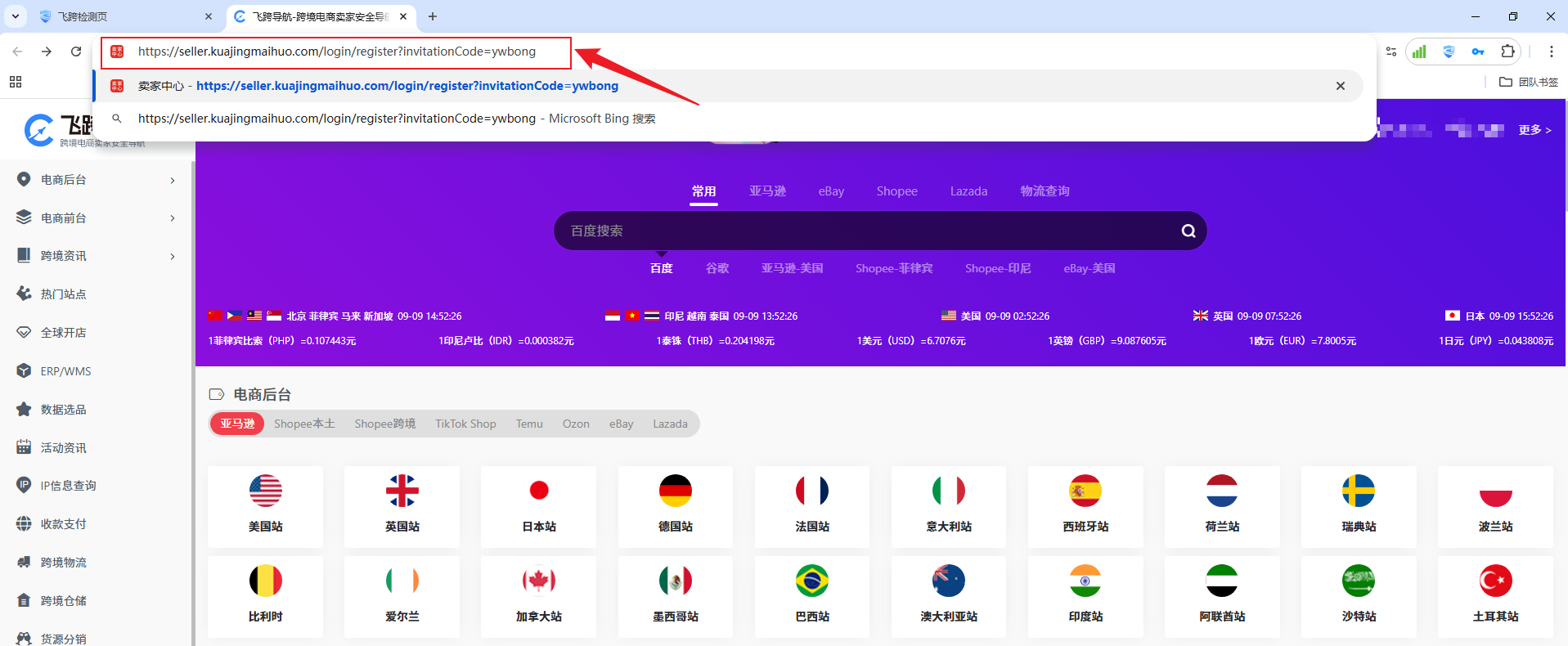Open the 全球开店 sidebar icon
Viewport: 1568px width, 646px height.
pos(24,332)
